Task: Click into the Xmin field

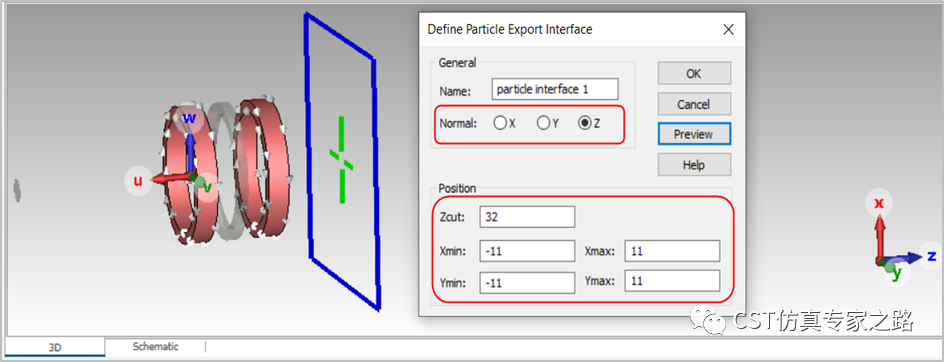Action: tap(527, 251)
